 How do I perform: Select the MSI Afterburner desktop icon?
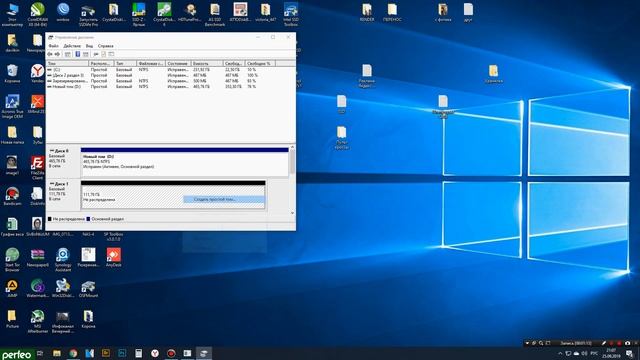pos(38,322)
